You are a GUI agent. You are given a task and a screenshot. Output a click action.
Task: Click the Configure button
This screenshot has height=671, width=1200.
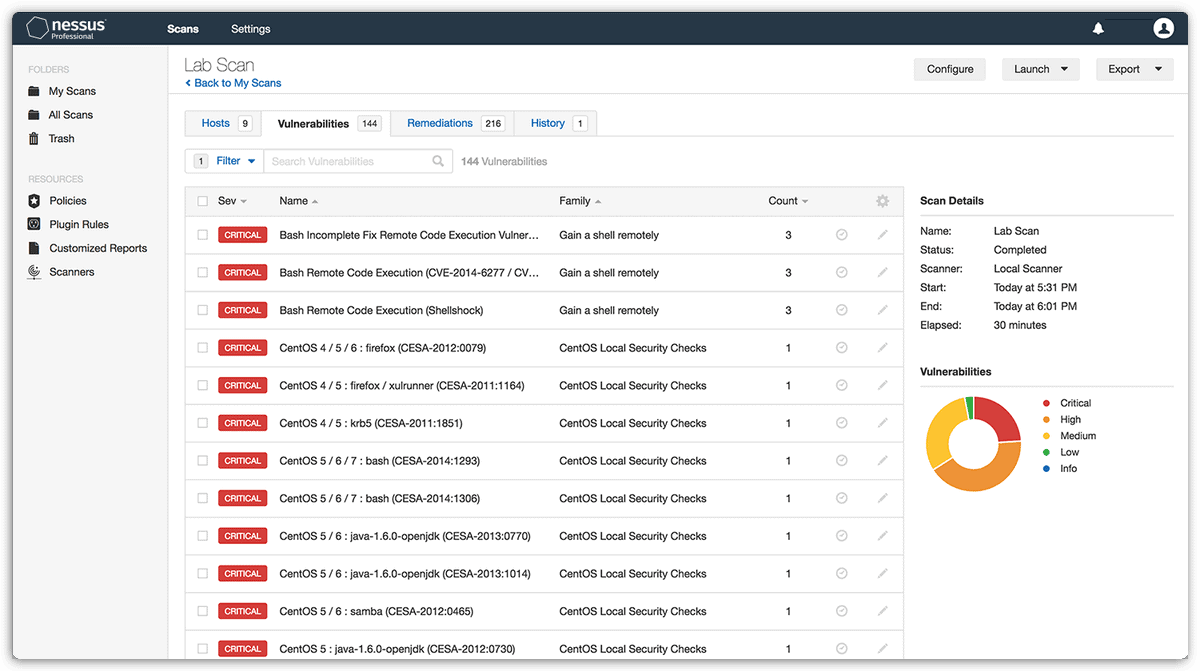click(x=950, y=69)
